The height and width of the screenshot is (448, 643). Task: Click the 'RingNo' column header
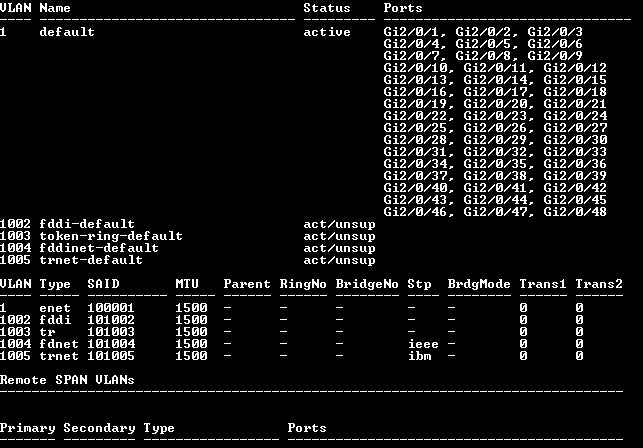[x=303, y=284]
